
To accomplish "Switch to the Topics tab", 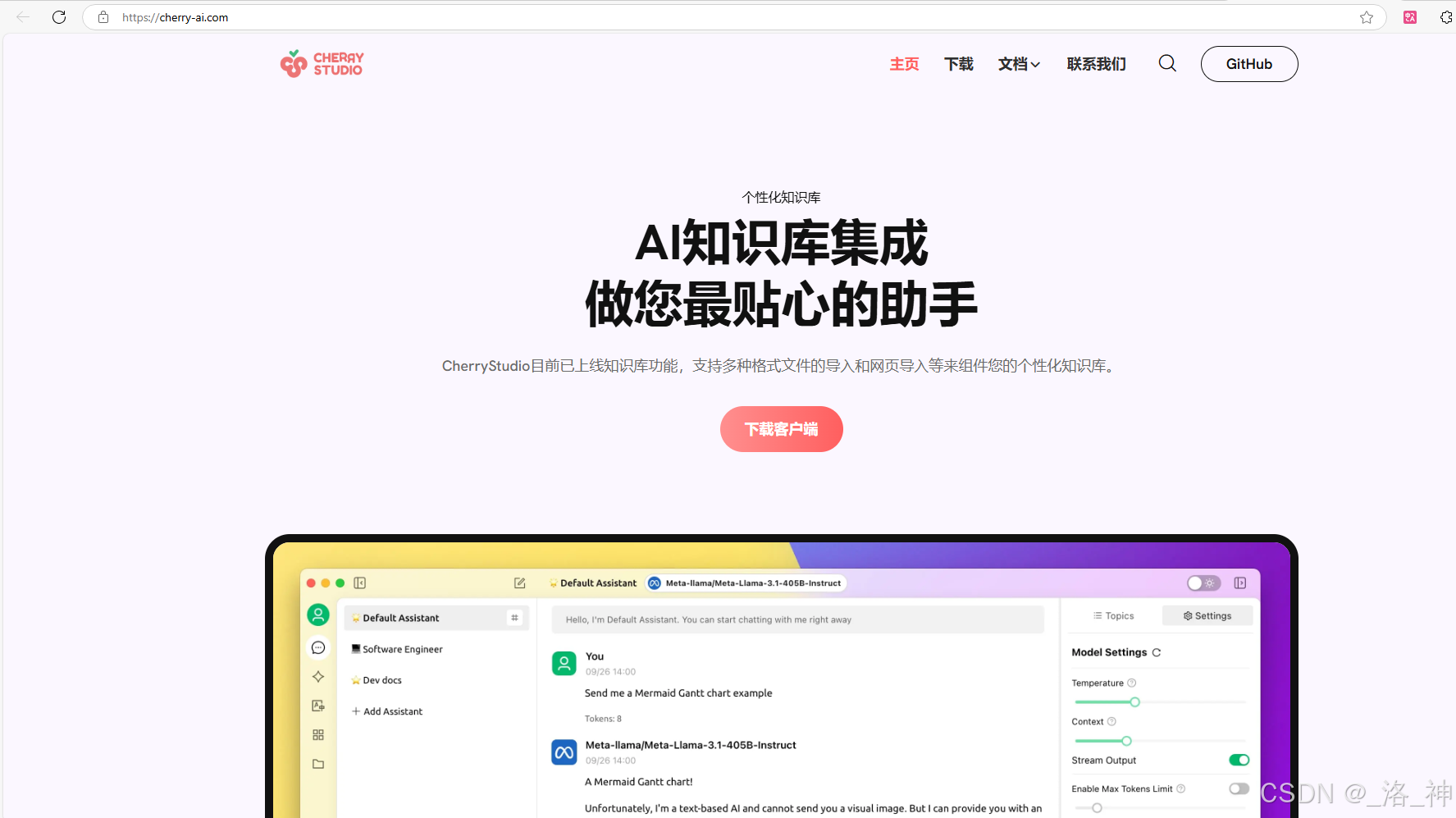I will [1113, 615].
